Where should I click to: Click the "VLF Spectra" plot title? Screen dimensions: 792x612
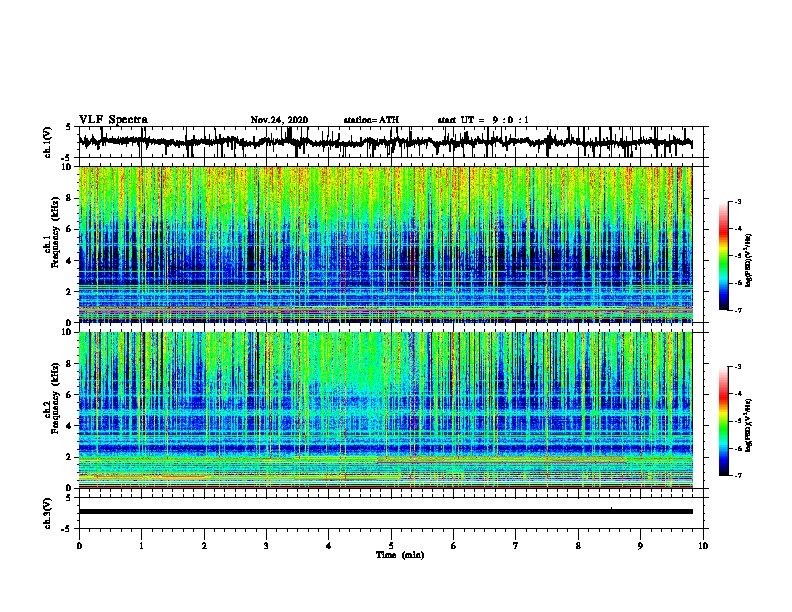[x=113, y=120]
